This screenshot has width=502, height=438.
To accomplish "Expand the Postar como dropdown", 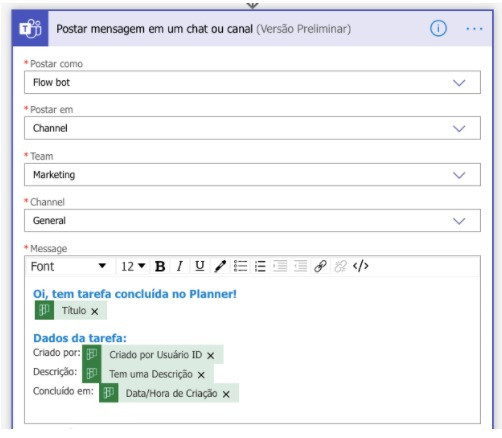I will coord(459,83).
